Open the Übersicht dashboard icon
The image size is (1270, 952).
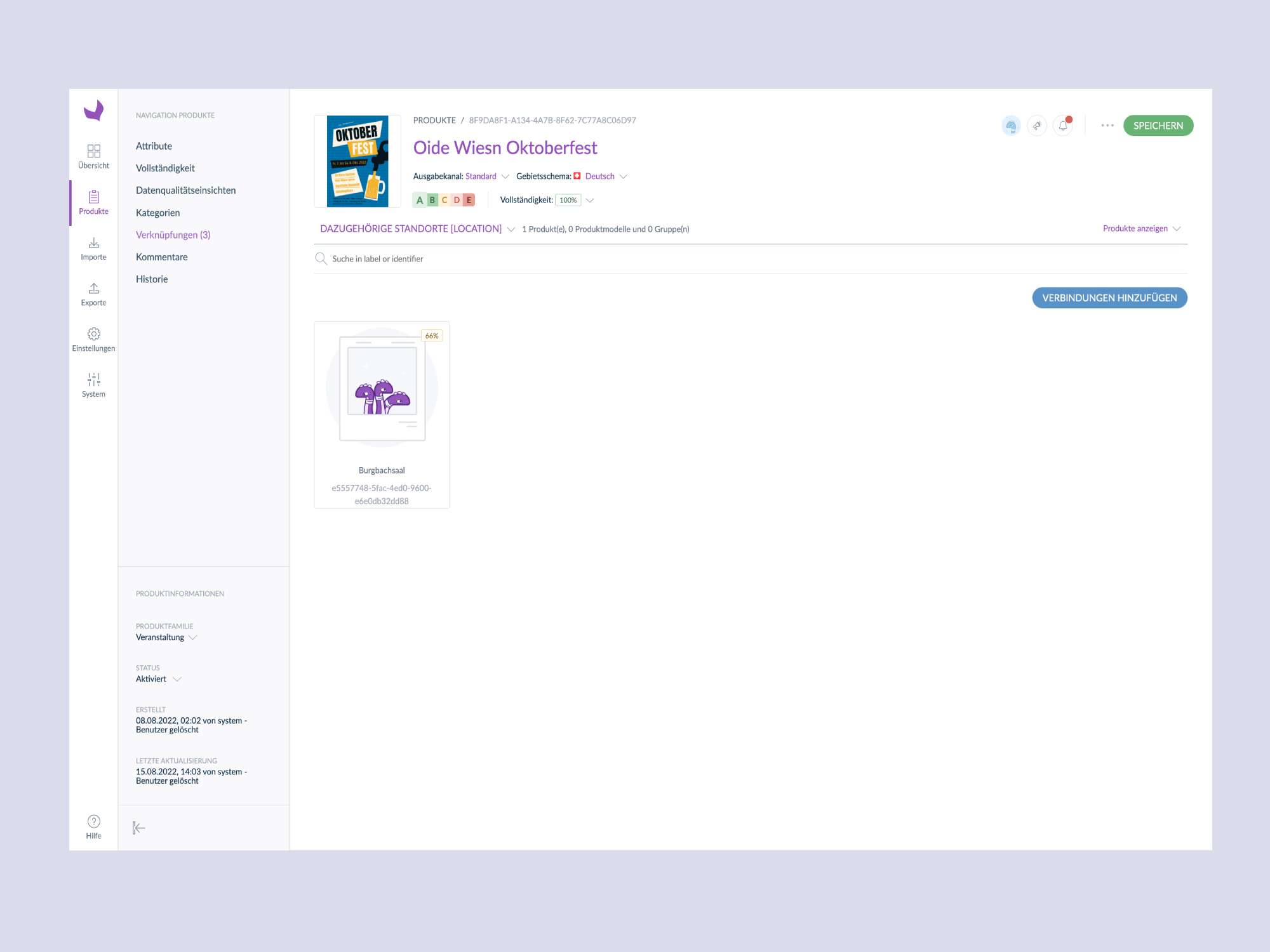[93, 156]
